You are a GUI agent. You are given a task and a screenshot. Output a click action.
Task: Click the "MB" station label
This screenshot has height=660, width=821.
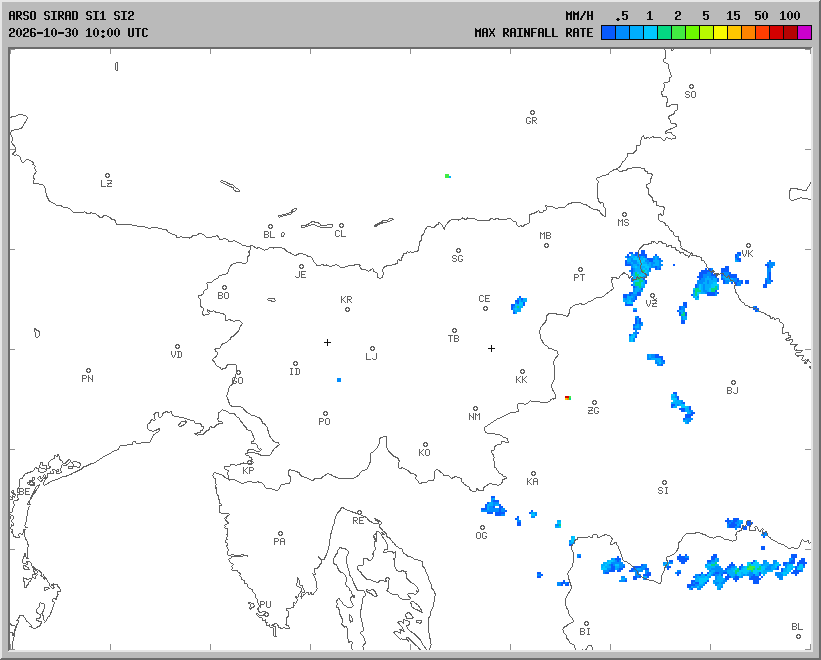545,236
